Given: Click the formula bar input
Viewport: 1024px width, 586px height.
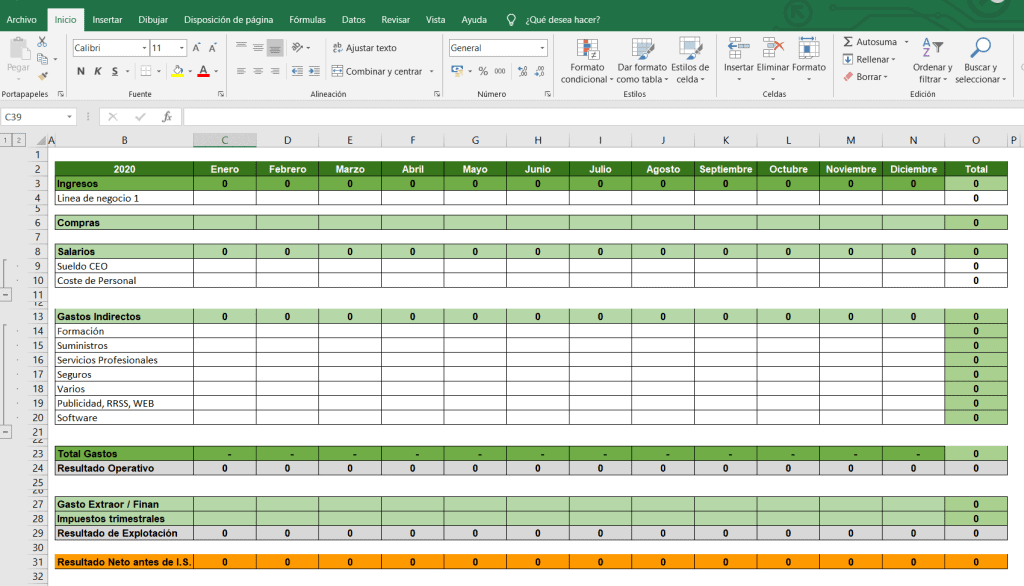Looking at the screenshot, I should pos(603,117).
